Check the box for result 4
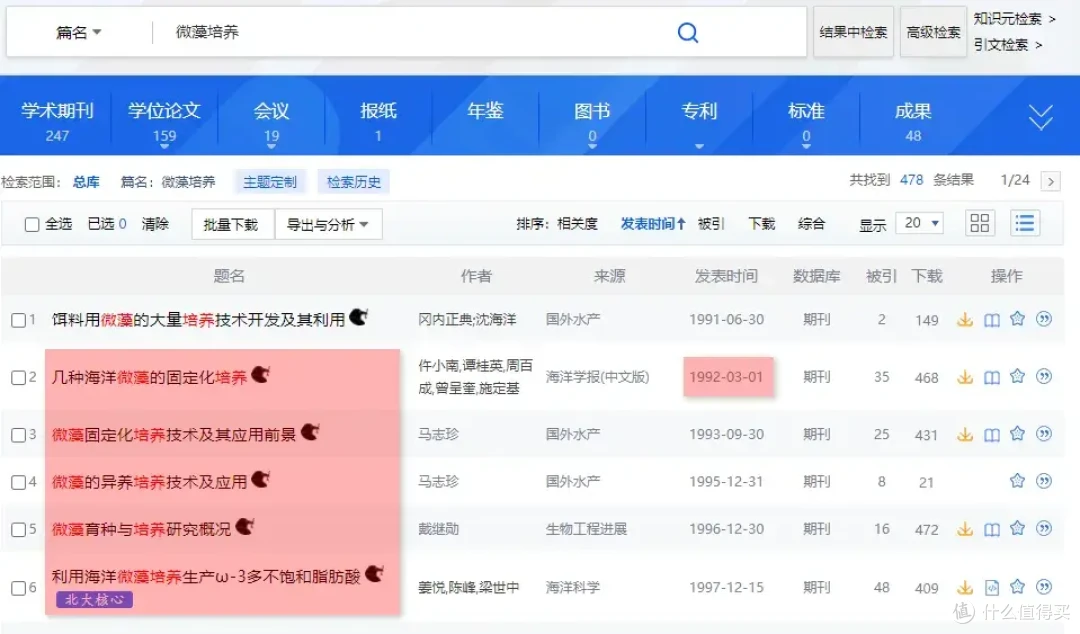Viewport: 1080px width, 634px height. [x=19, y=482]
